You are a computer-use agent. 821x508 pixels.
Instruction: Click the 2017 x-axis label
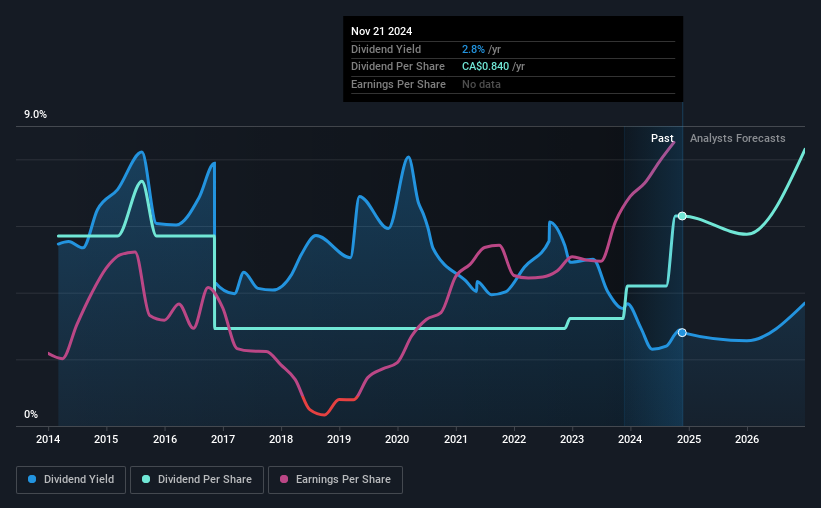223,439
